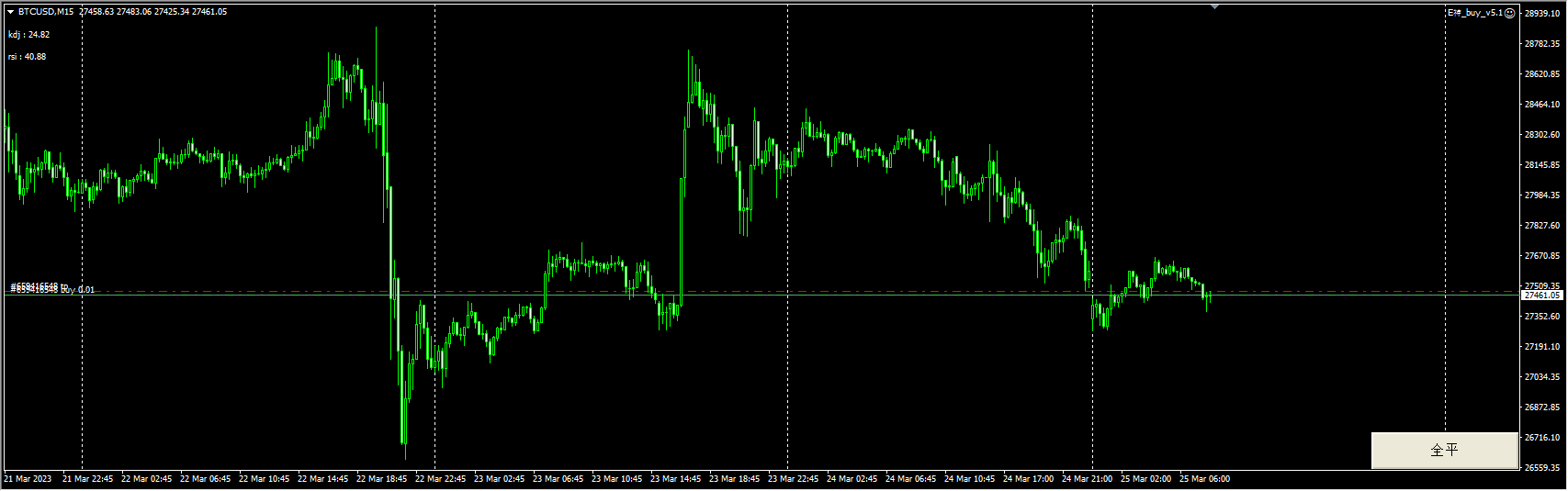Click the "21 Mar 2023" time axis label
1568x491 pixels.
pyautogui.click(x=28, y=479)
